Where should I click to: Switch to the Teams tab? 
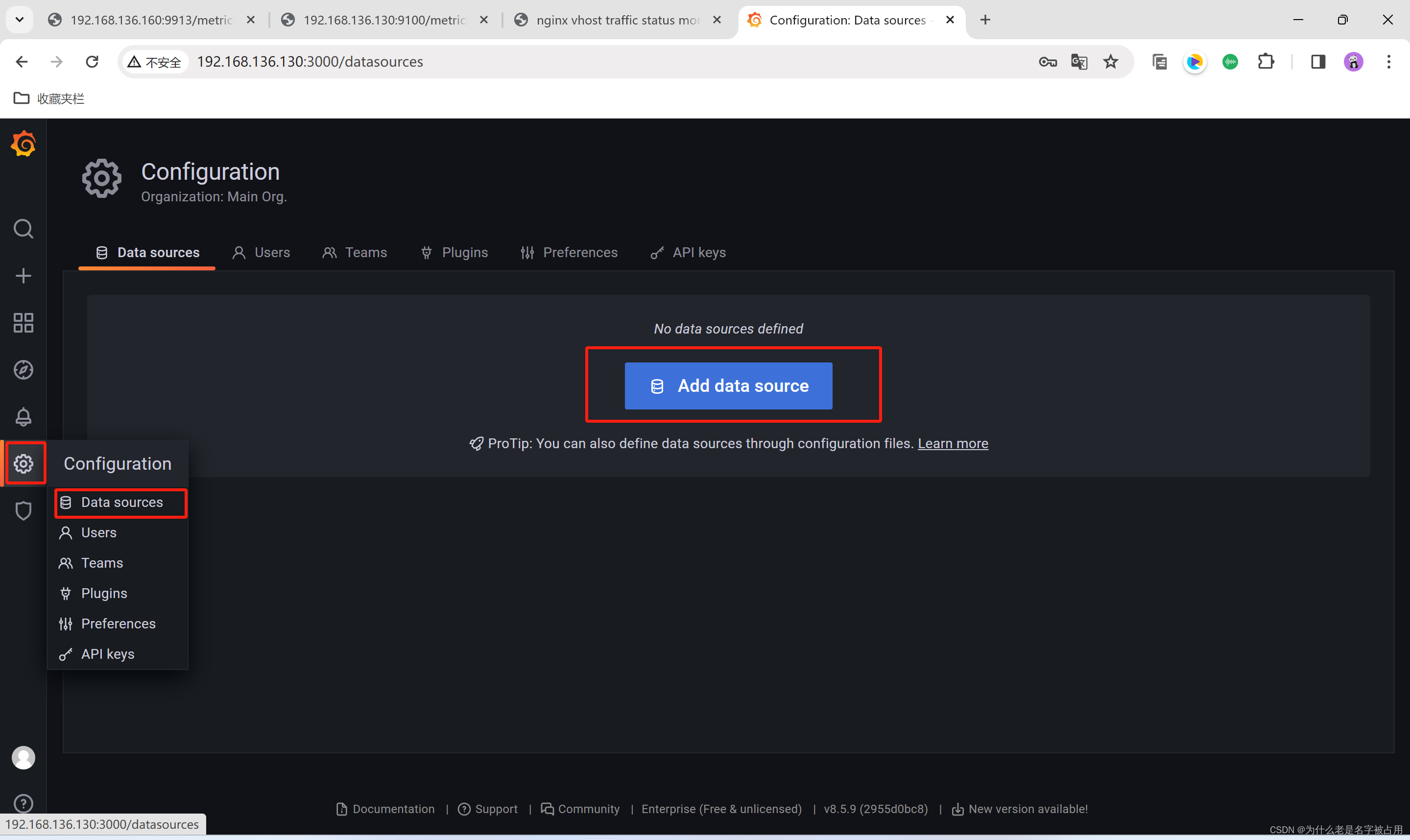point(354,252)
